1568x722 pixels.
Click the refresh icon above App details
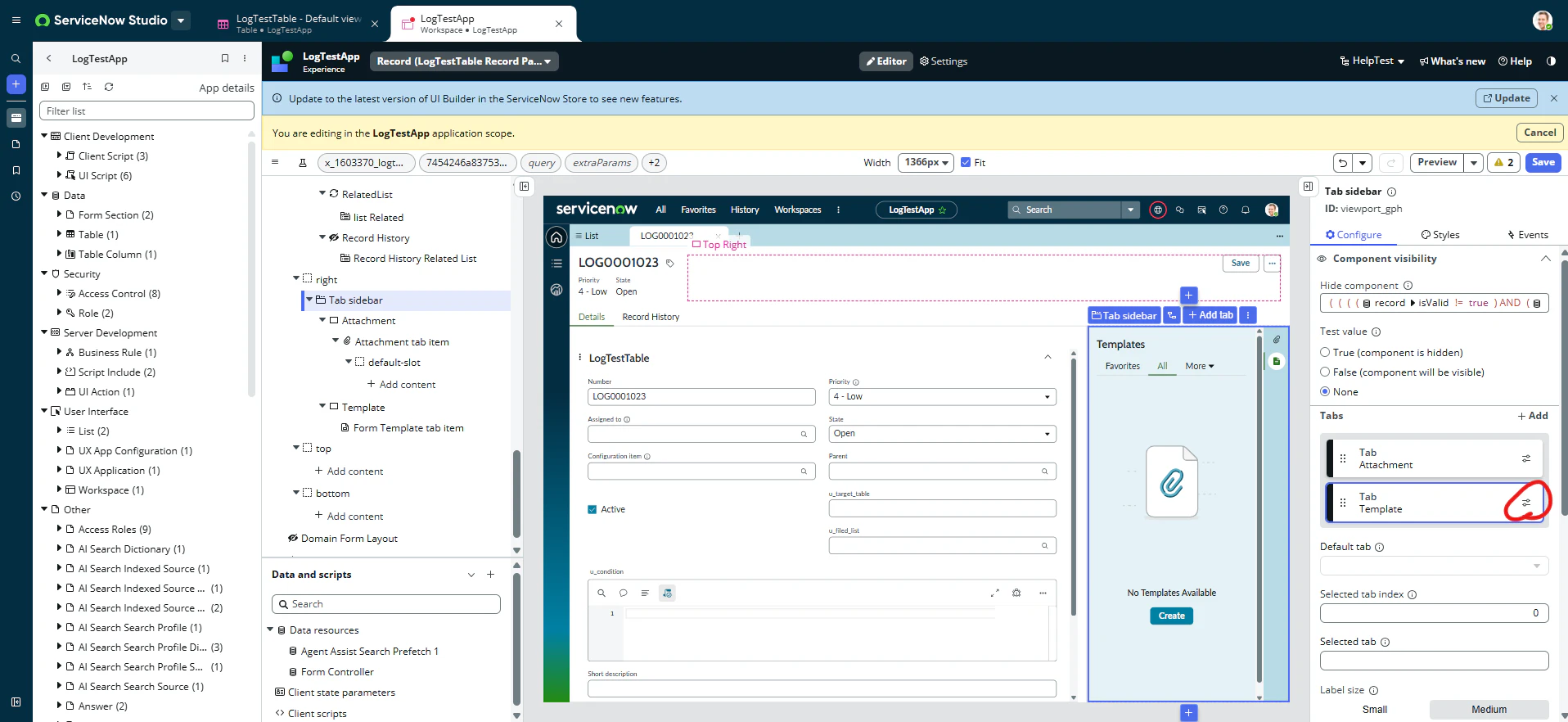[109, 87]
